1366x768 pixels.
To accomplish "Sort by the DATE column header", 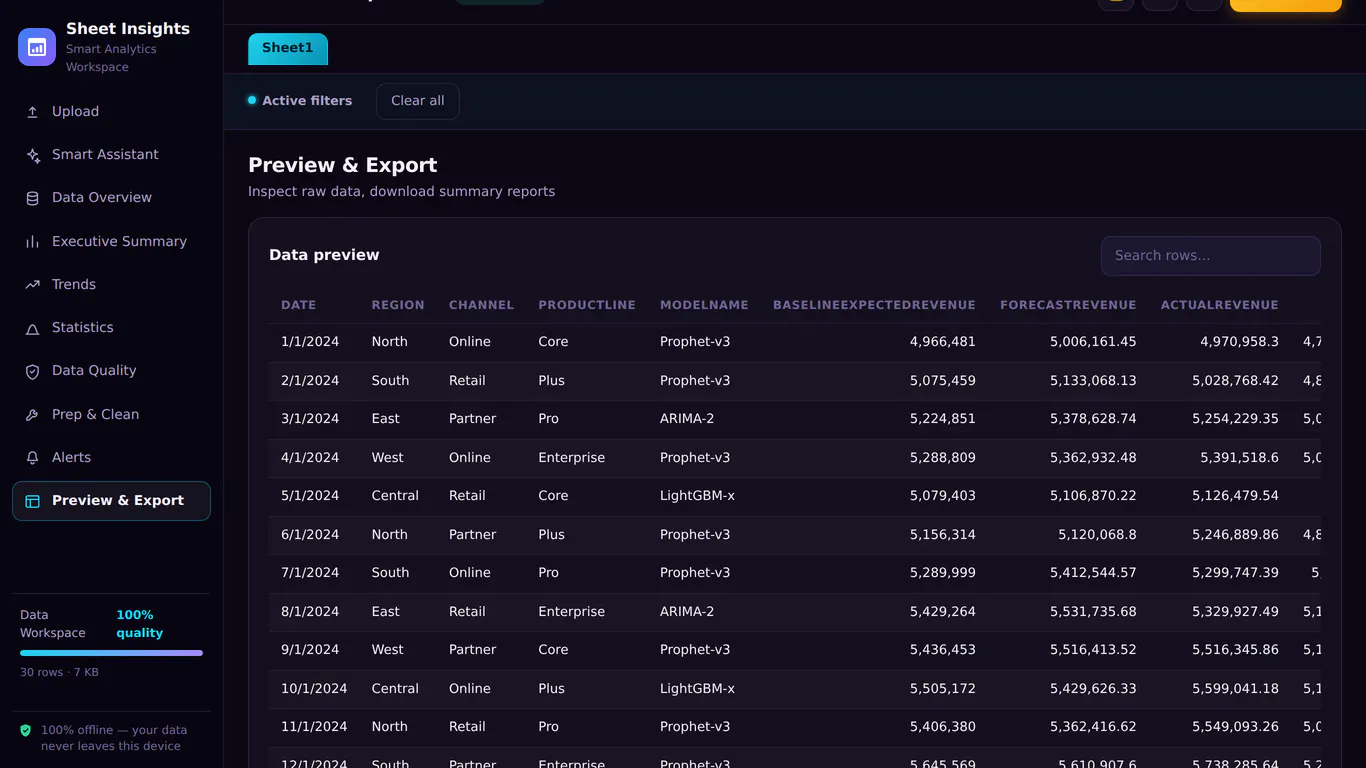I will pyautogui.click(x=298, y=305).
